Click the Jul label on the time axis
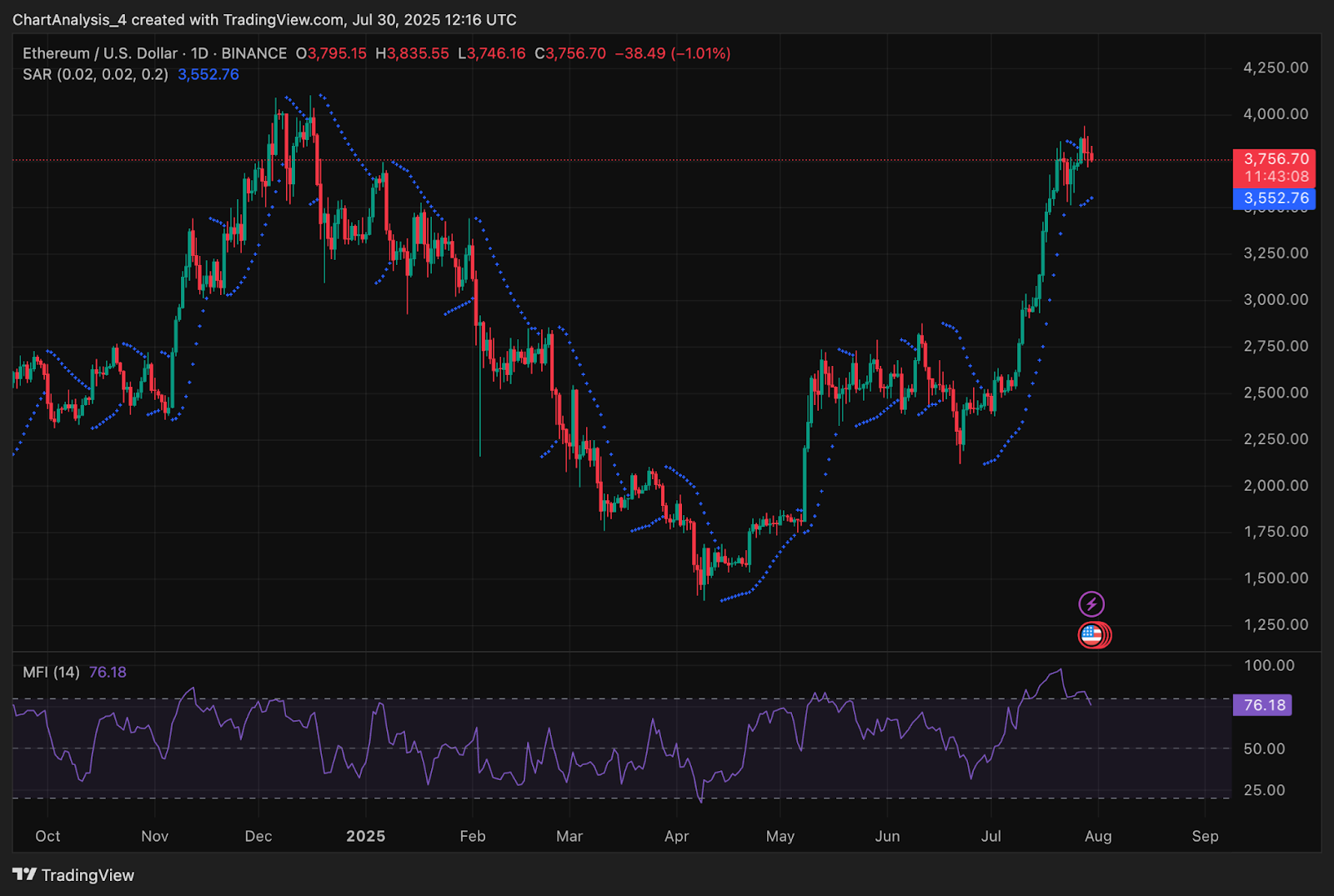This screenshot has width=1334, height=896. click(x=991, y=836)
